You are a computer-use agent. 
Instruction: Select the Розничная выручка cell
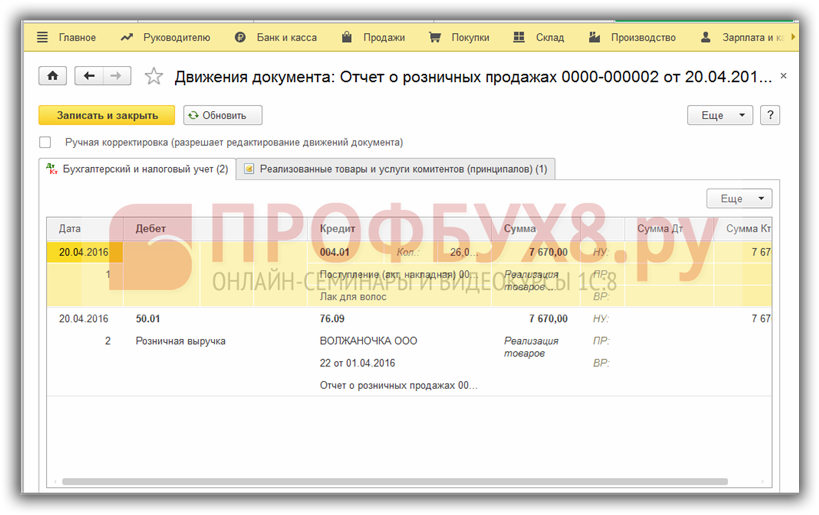(x=181, y=341)
